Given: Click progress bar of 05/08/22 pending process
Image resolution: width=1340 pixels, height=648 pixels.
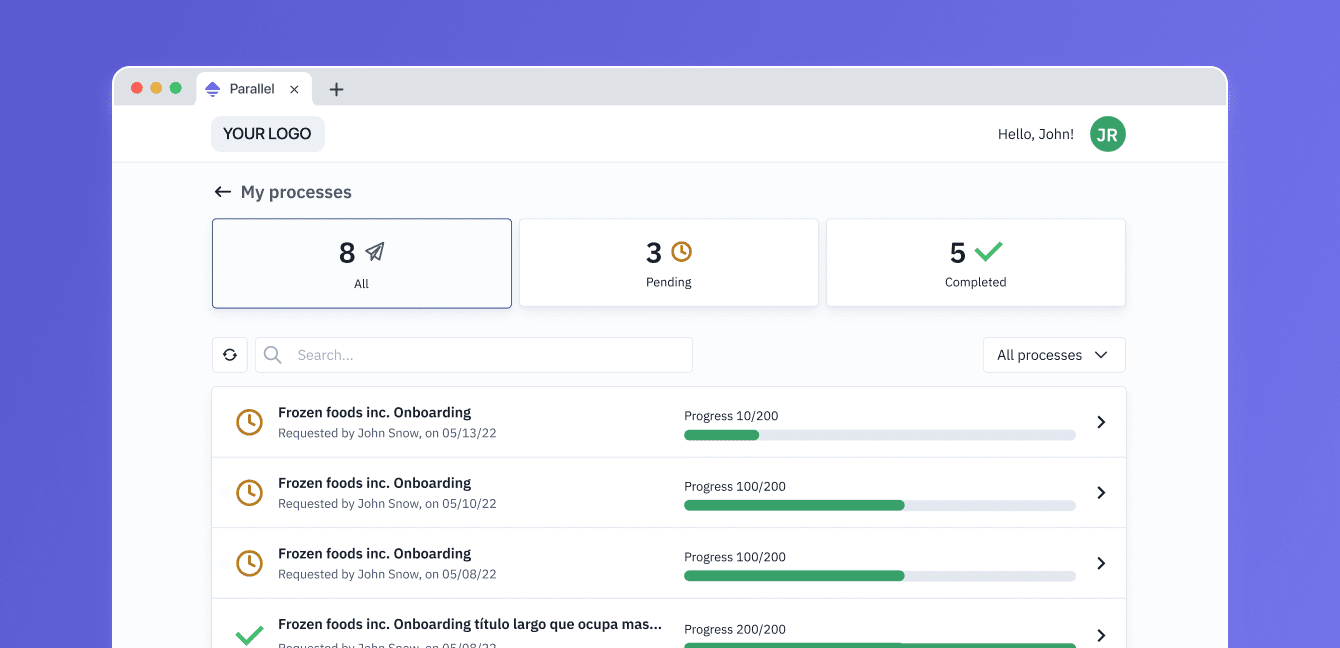Looking at the screenshot, I should pyautogui.click(x=880, y=576).
